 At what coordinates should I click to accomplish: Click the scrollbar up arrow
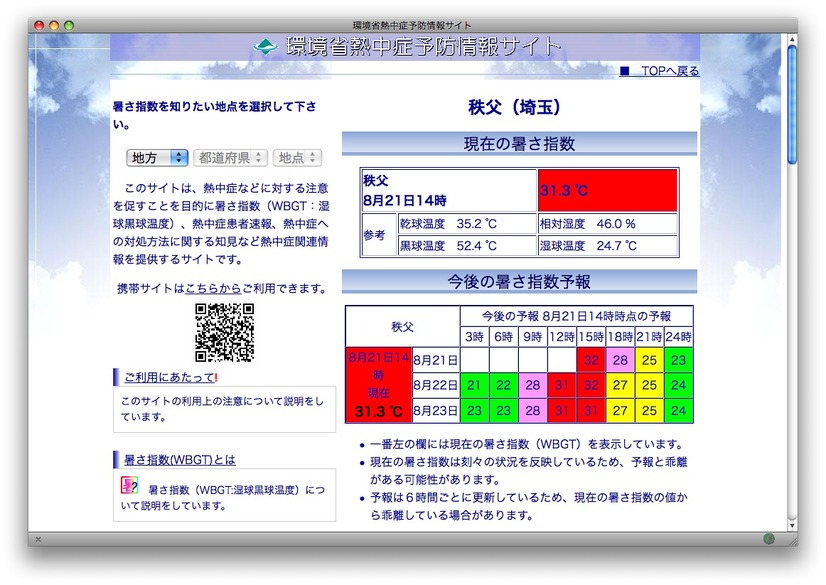[792, 39]
